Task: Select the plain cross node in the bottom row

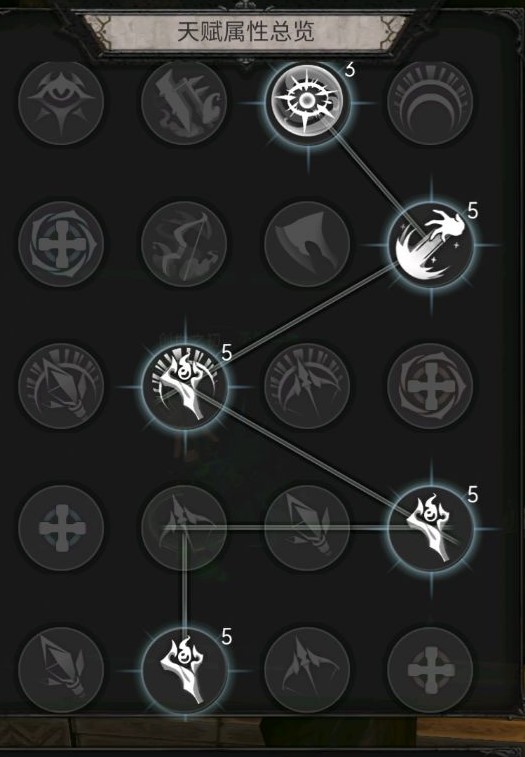Action: coord(430,671)
